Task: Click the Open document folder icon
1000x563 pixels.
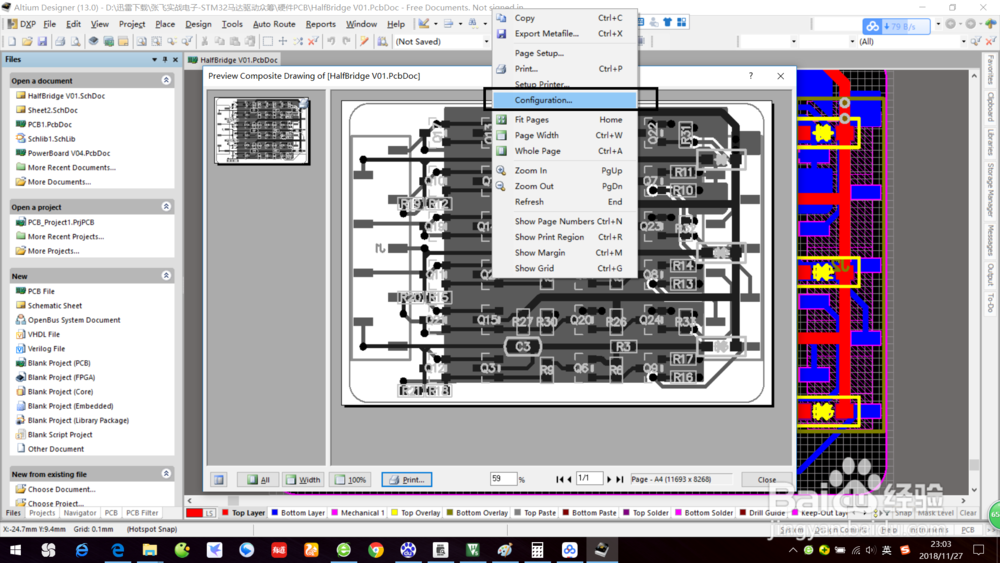Action: (27, 41)
